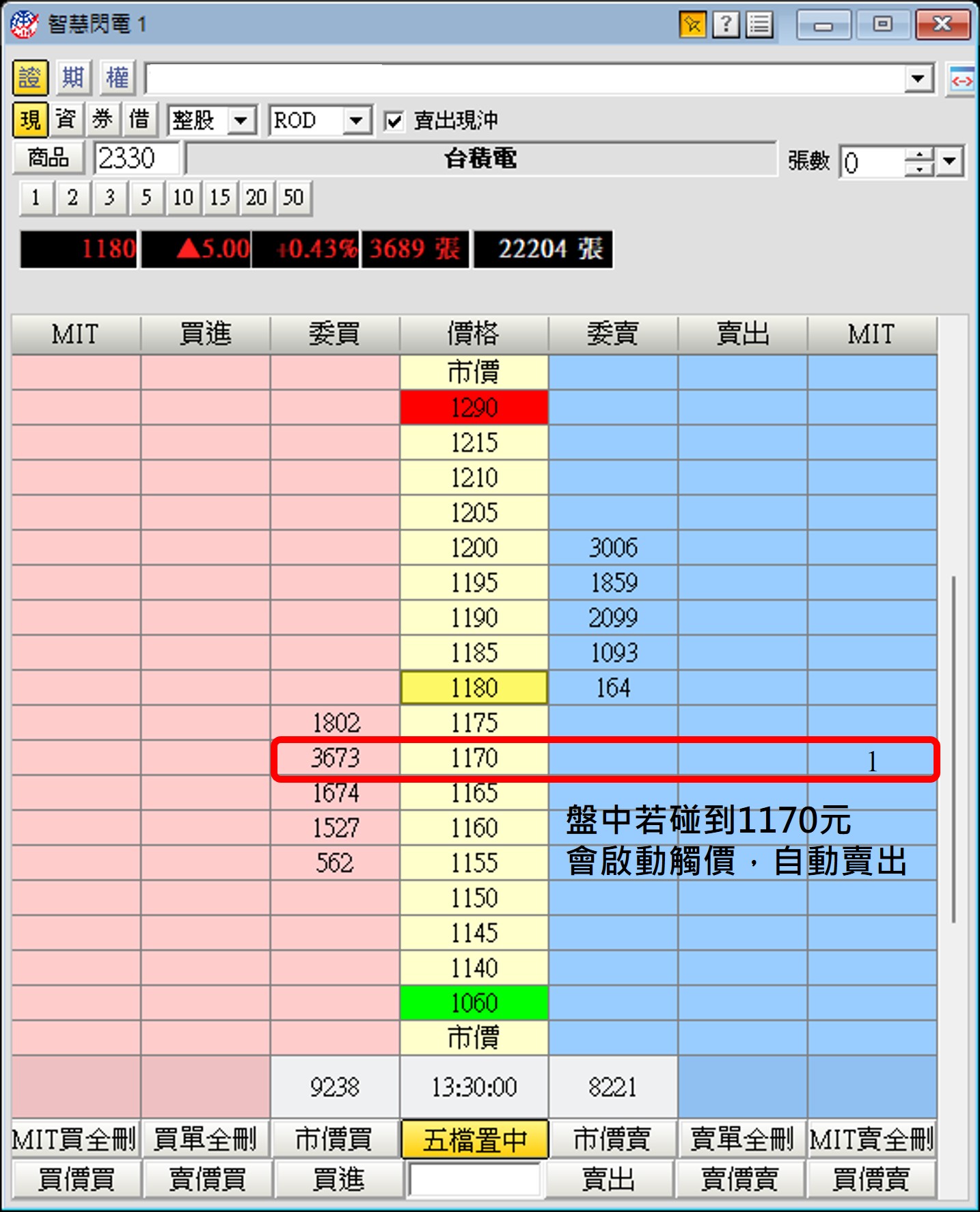This screenshot has height=1212, width=980.
Task: Click the 市價賣 button
Action: coord(613,1140)
